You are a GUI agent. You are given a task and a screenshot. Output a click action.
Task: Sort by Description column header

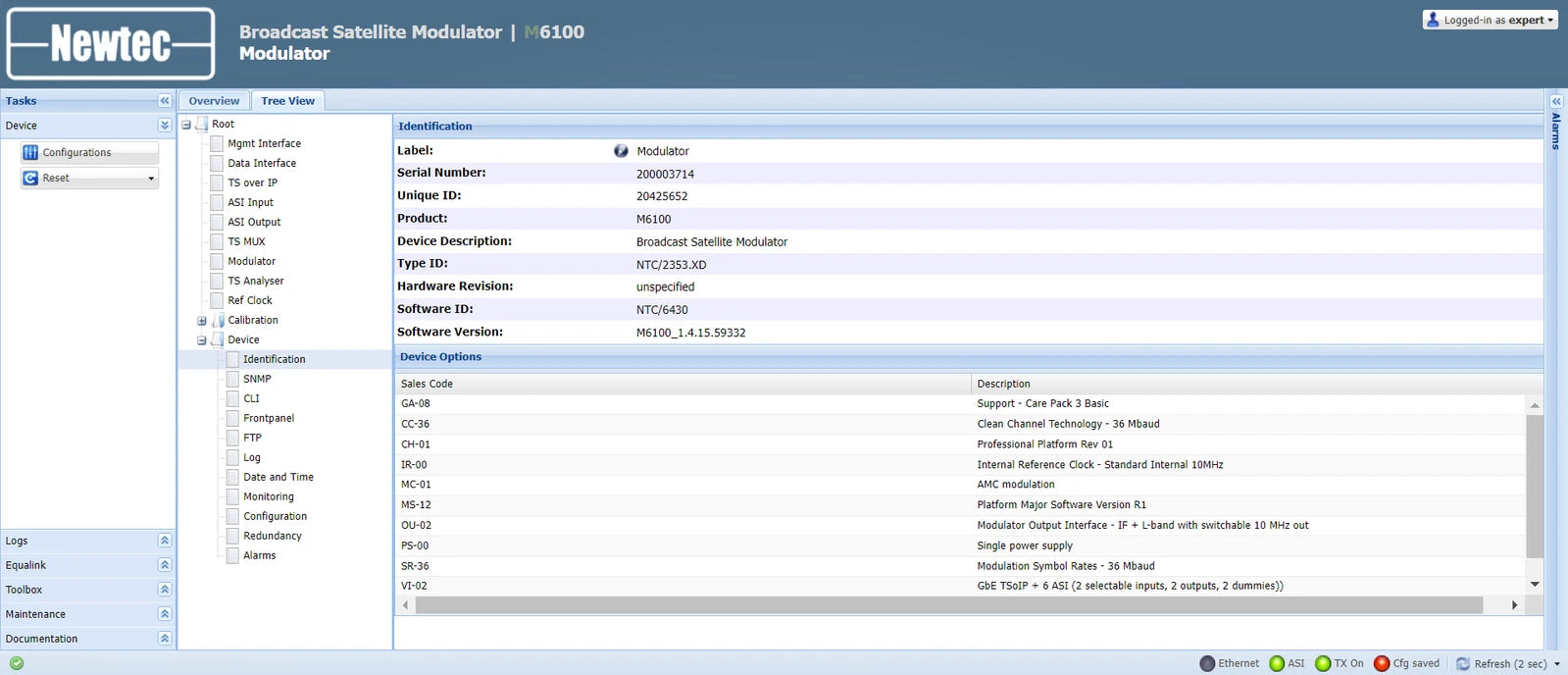pyautogui.click(x=1257, y=384)
